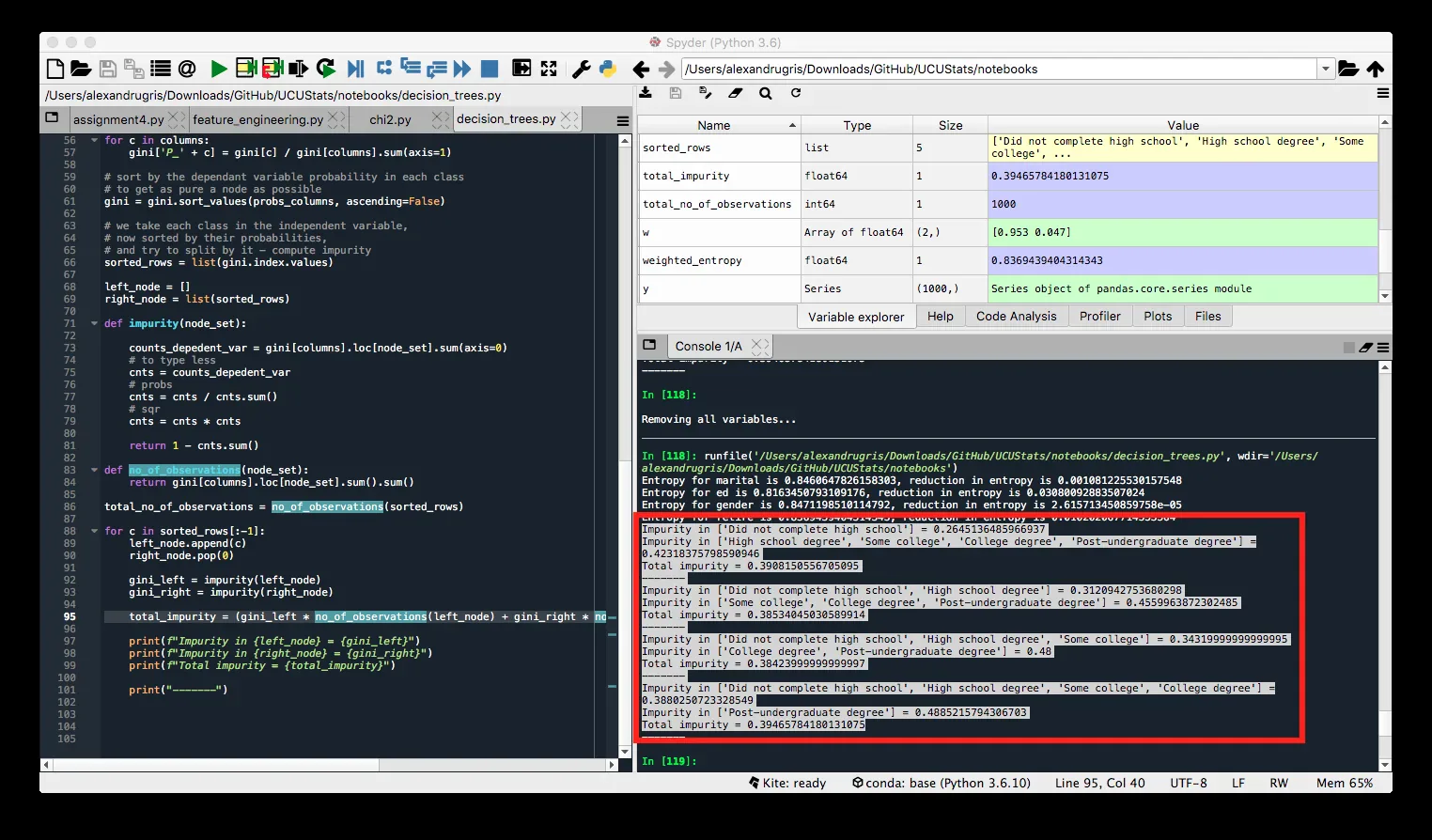The height and width of the screenshot is (840, 1432).
Task: Open the Plots tab
Action: (x=1158, y=317)
